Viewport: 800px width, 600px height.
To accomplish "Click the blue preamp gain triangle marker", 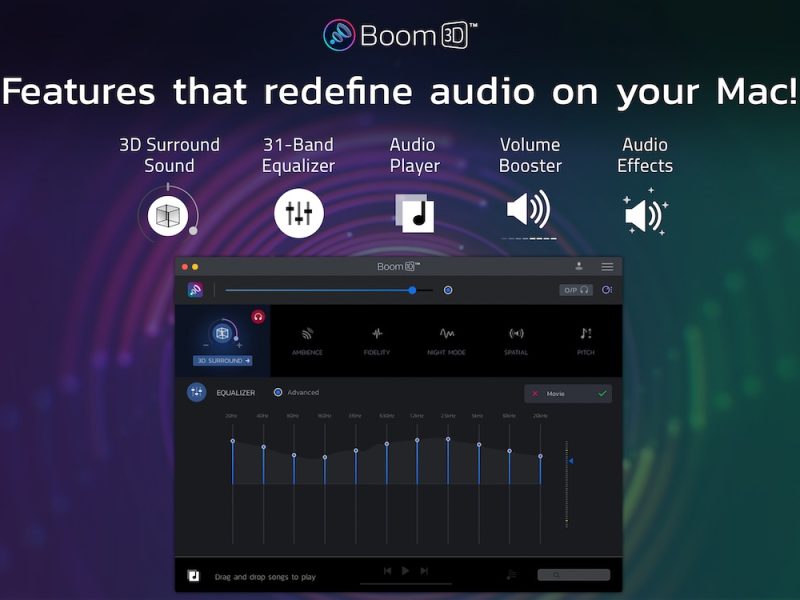I will tap(571, 461).
